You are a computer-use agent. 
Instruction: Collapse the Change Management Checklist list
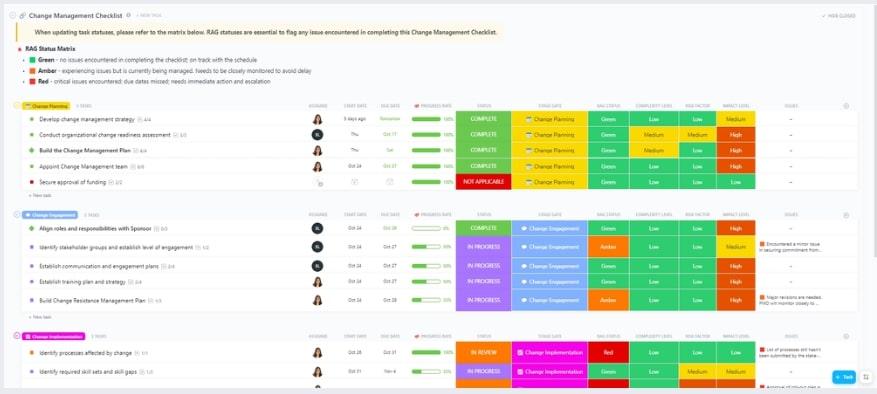[12, 16]
